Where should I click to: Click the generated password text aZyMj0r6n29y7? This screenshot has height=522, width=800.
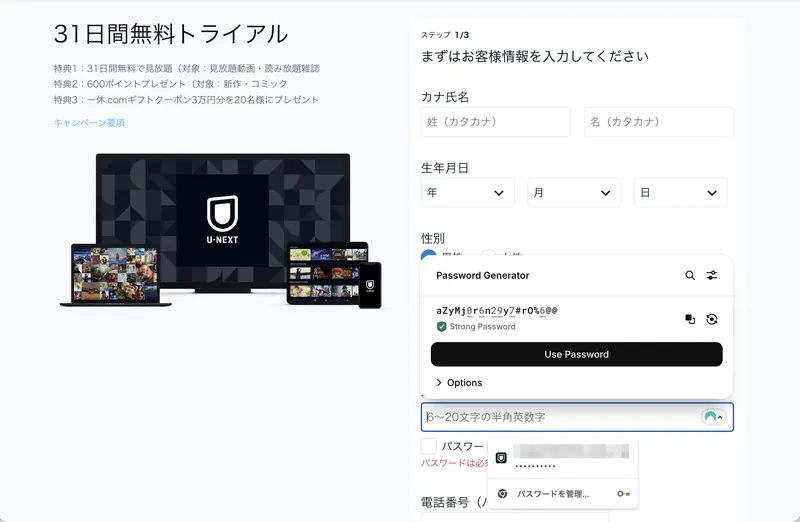coord(497,310)
